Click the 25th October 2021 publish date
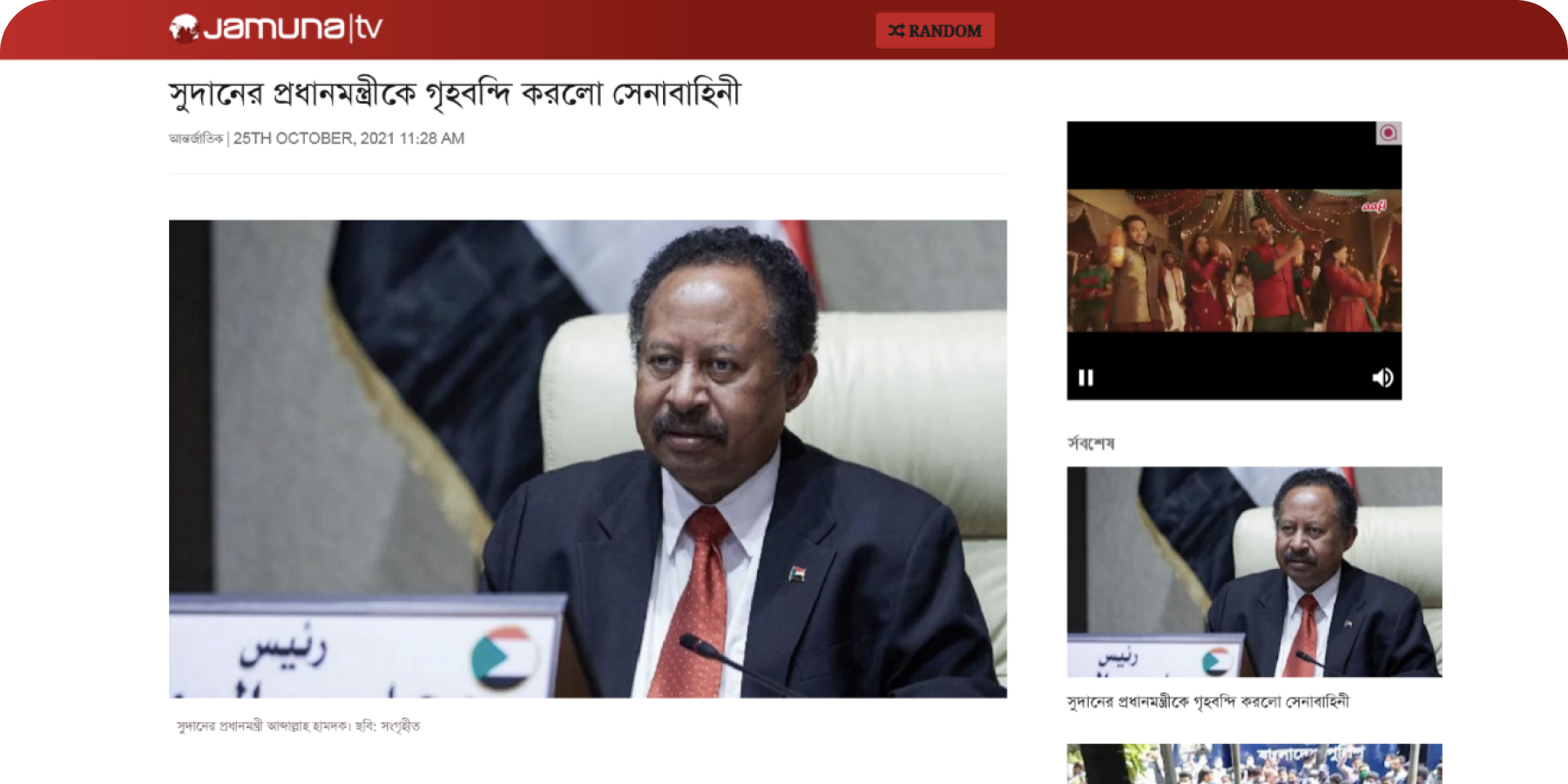The width and height of the screenshot is (1568, 784). tap(348, 139)
